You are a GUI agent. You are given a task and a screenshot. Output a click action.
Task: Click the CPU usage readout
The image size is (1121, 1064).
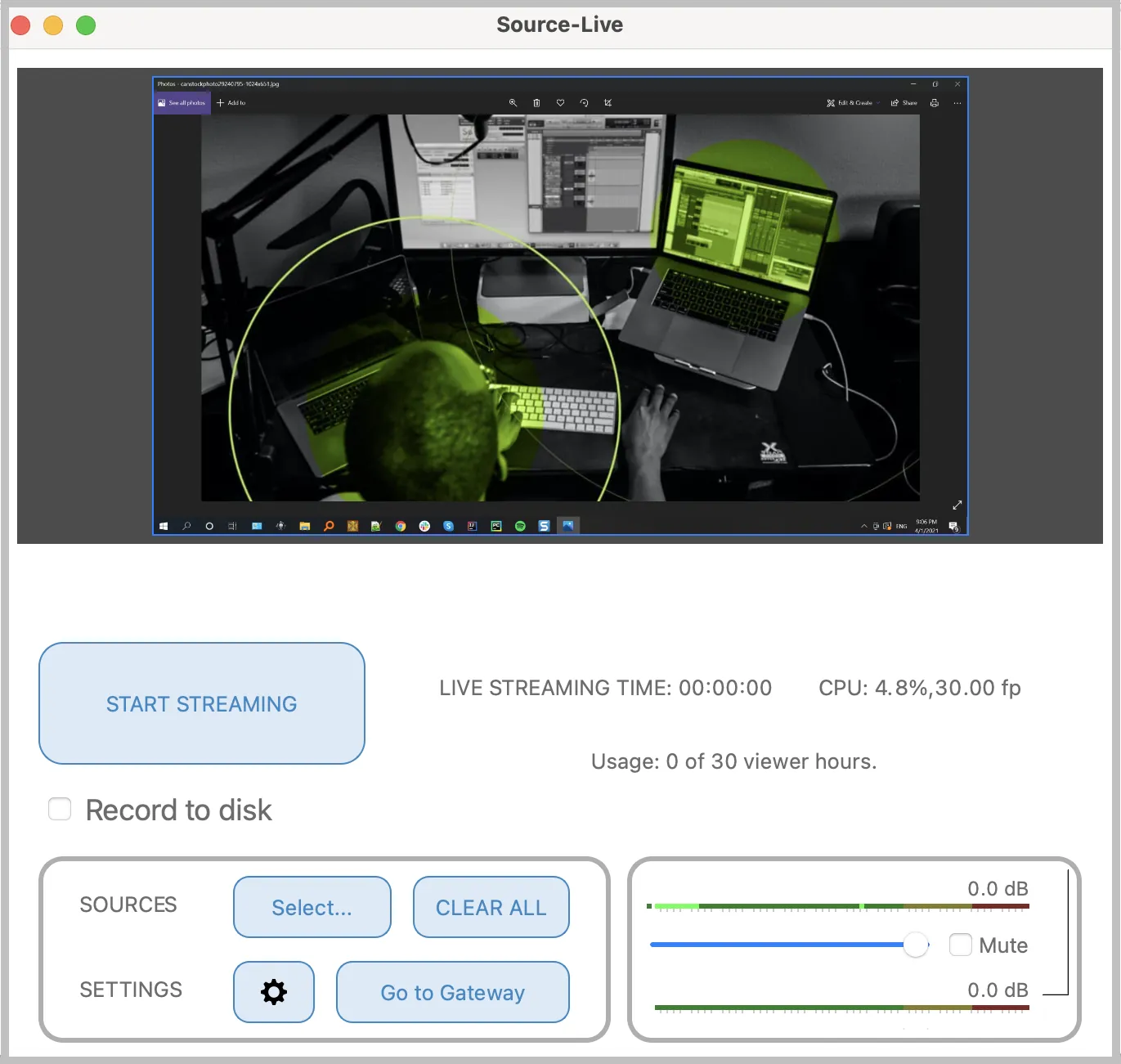coord(920,688)
